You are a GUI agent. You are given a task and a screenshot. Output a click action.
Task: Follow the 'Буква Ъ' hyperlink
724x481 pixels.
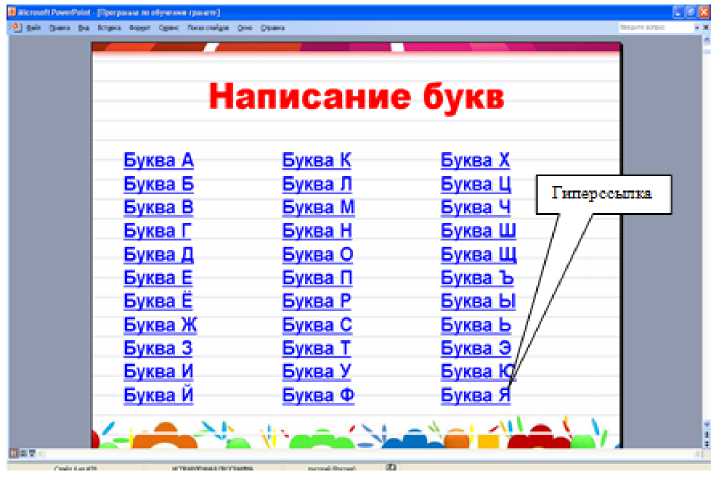pyautogui.click(x=477, y=278)
